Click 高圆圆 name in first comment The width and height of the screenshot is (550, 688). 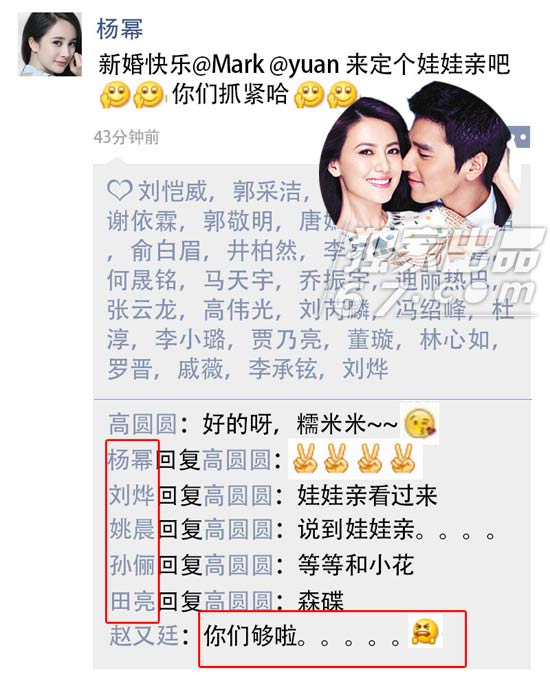pyautogui.click(x=143, y=424)
